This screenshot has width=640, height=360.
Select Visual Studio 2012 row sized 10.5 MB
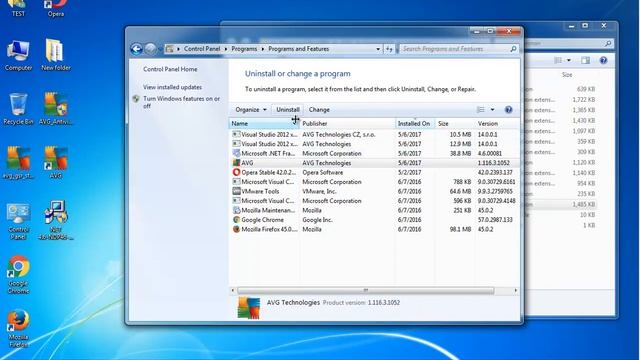coord(374,134)
